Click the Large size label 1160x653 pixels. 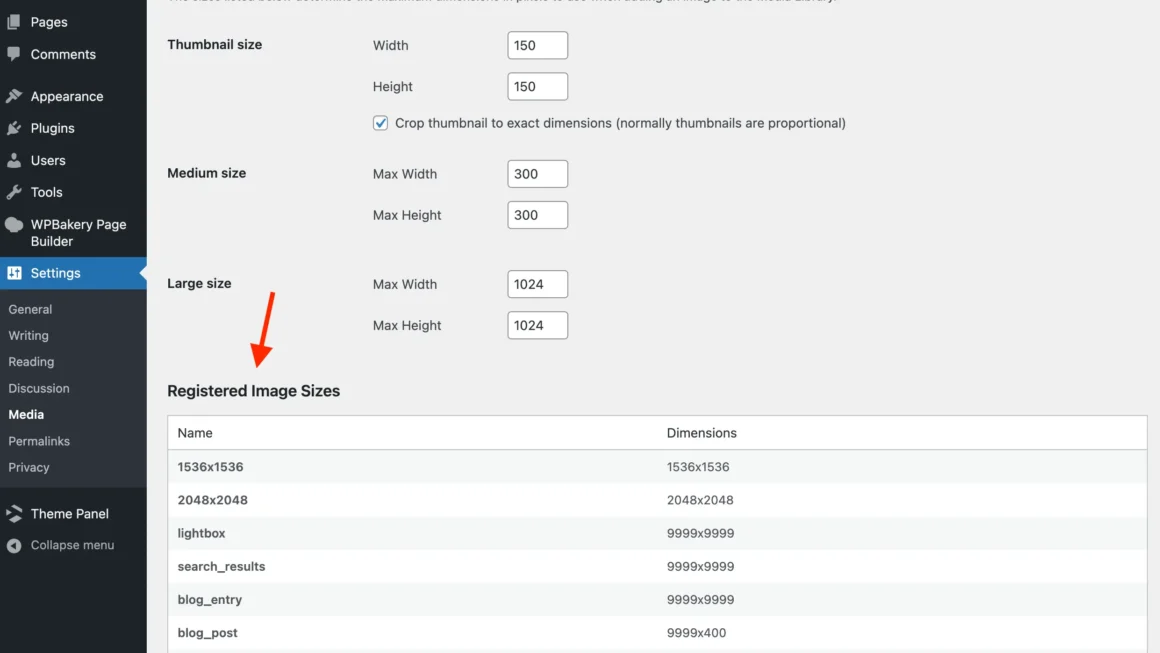pyautogui.click(x=199, y=283)
